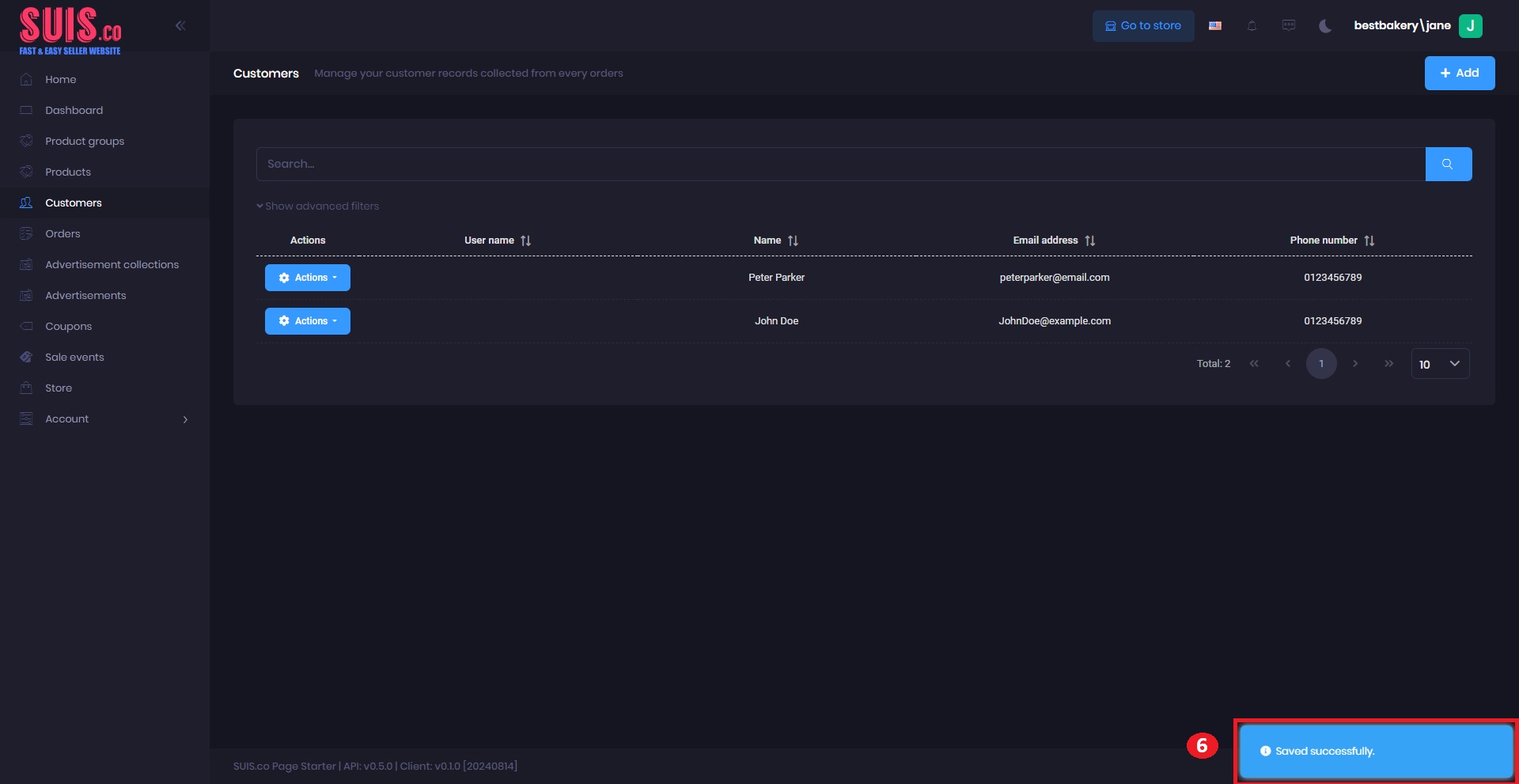Image resolution: width=1519 pixels, height=784 pixels.
Task: Go to previous page arrow
Action: (x=1288, y=364)
